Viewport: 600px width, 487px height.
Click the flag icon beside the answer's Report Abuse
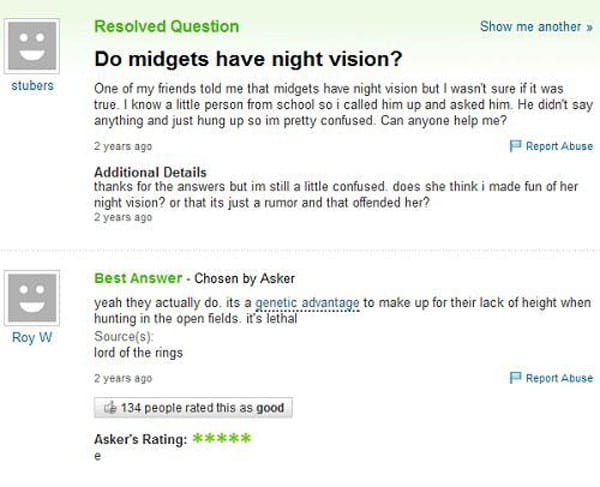516,378
